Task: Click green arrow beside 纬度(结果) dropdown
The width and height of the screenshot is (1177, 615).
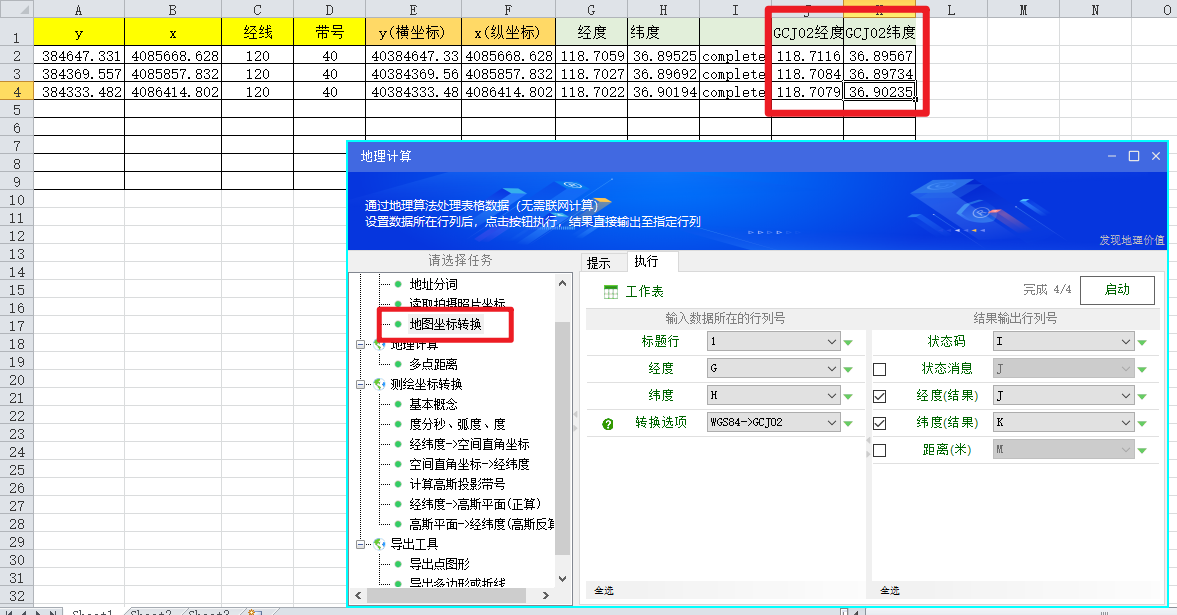Action: point(1142,424)
